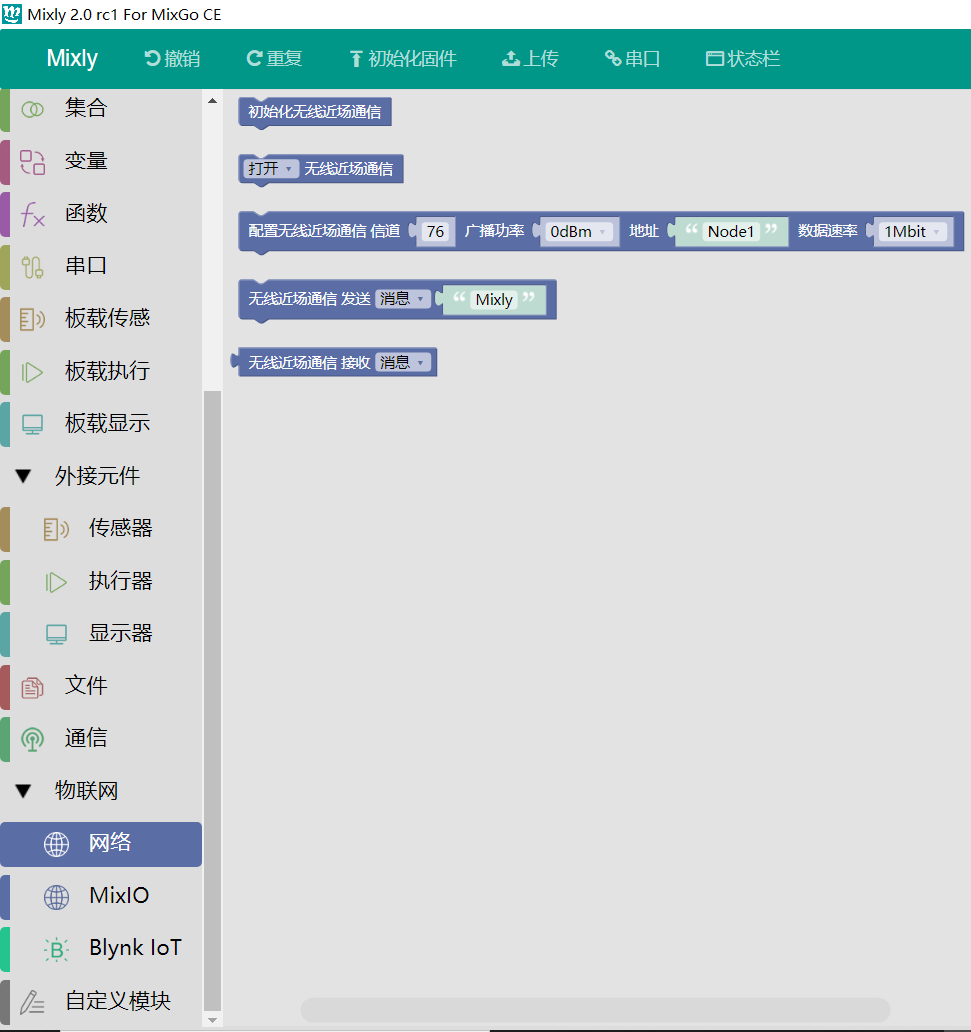
Task: Click the sensor icon next to 传感器
Action: click(56, 529)
